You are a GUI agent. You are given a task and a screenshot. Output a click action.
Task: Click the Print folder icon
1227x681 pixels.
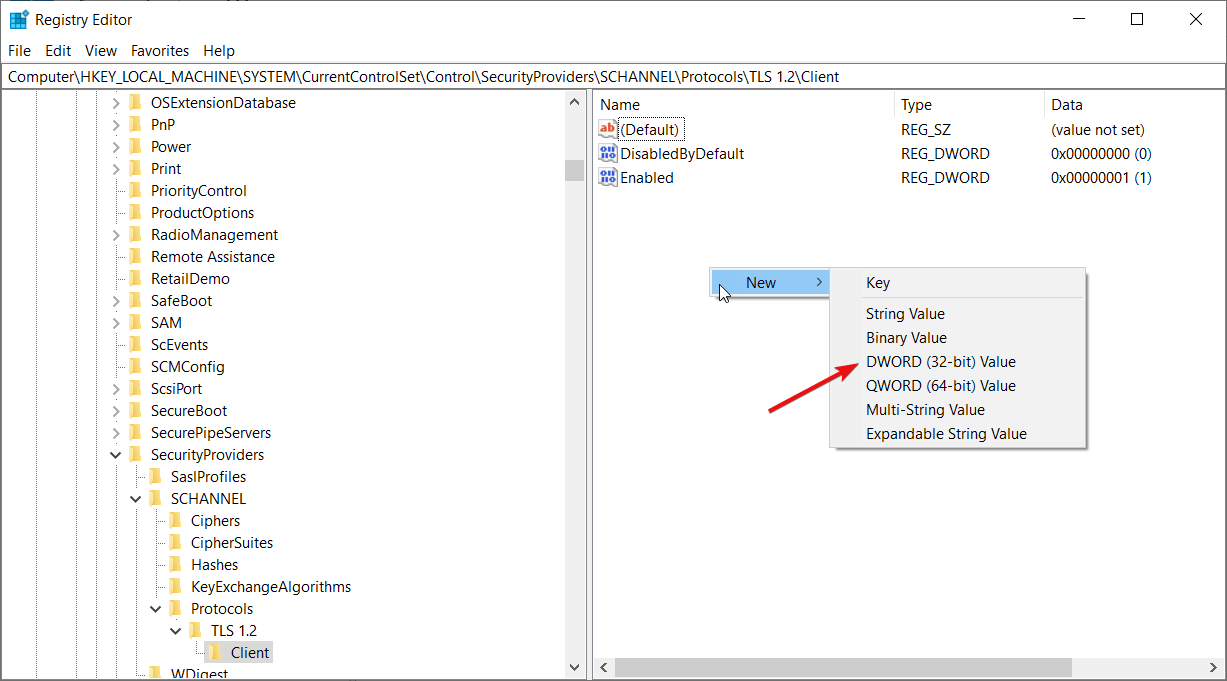tap(136, 168)
